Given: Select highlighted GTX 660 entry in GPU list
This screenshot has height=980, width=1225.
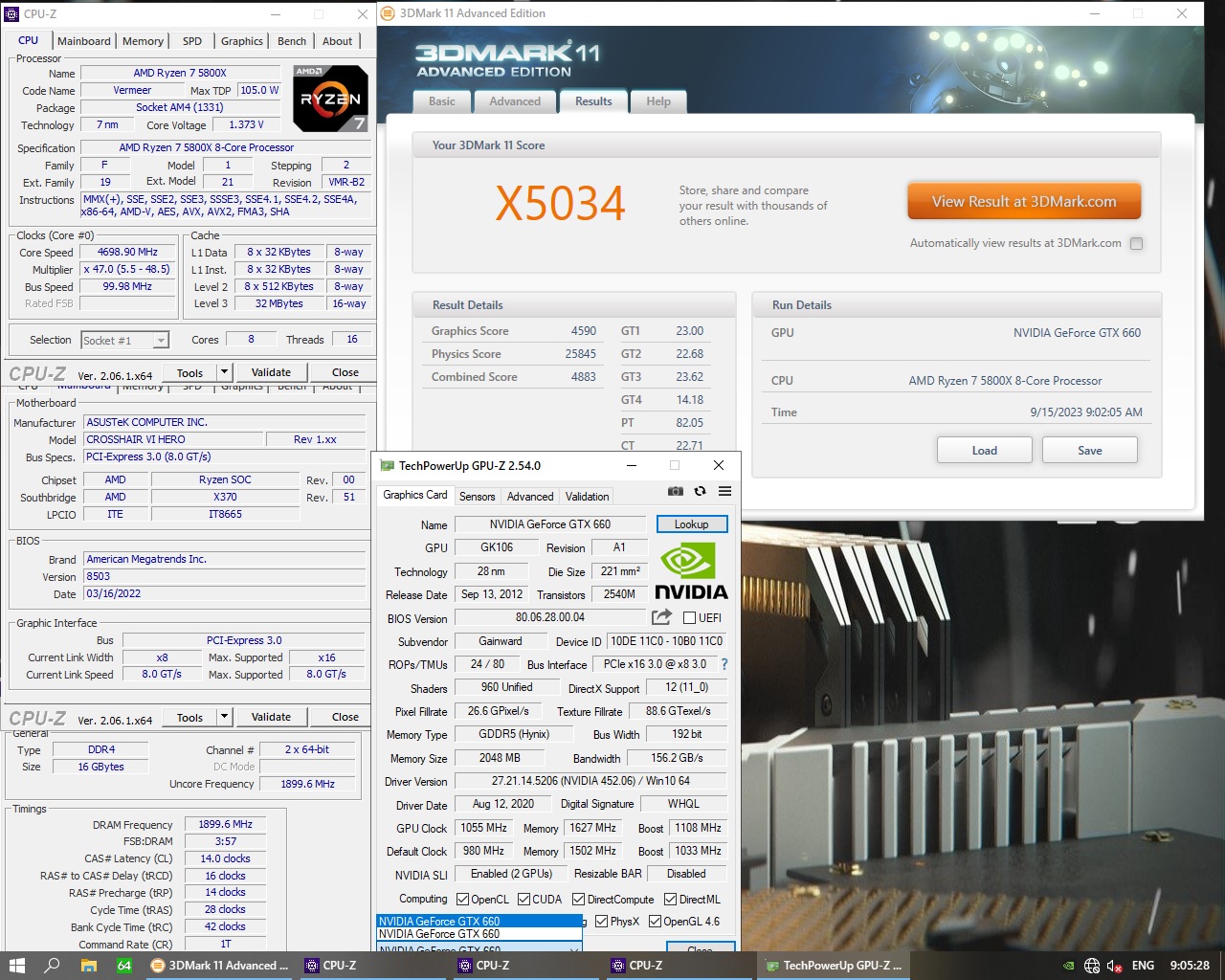Looking at the screenshot, I should (x=479, y=922).
